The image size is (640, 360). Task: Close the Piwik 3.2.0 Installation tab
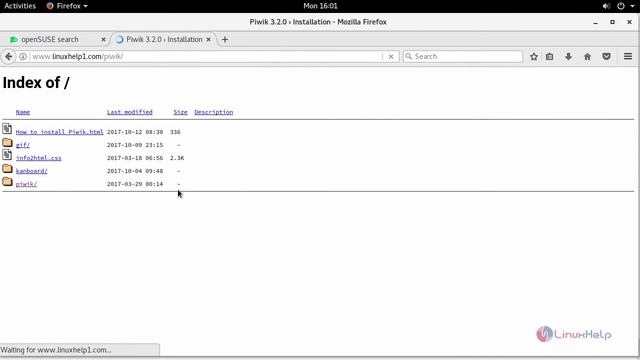209,40
